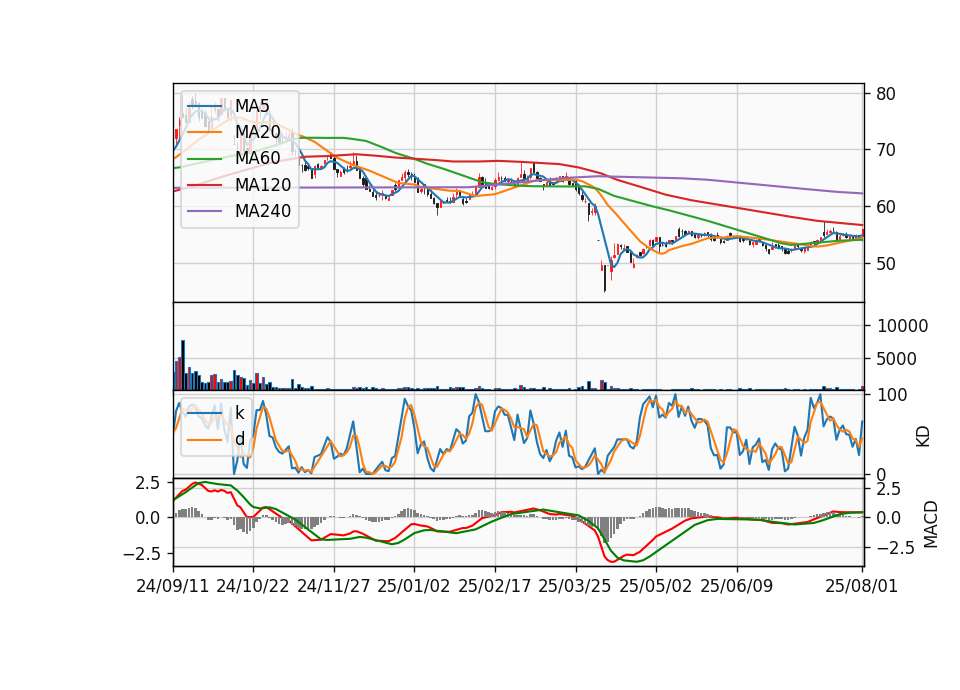The image size is (960, 690).
Task: Click the red MA120 legend line sample
Action: click(x=204, y=185)
